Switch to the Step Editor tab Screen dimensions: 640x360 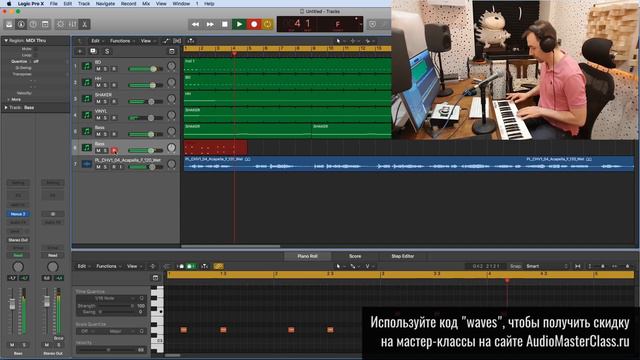[402, 256]
